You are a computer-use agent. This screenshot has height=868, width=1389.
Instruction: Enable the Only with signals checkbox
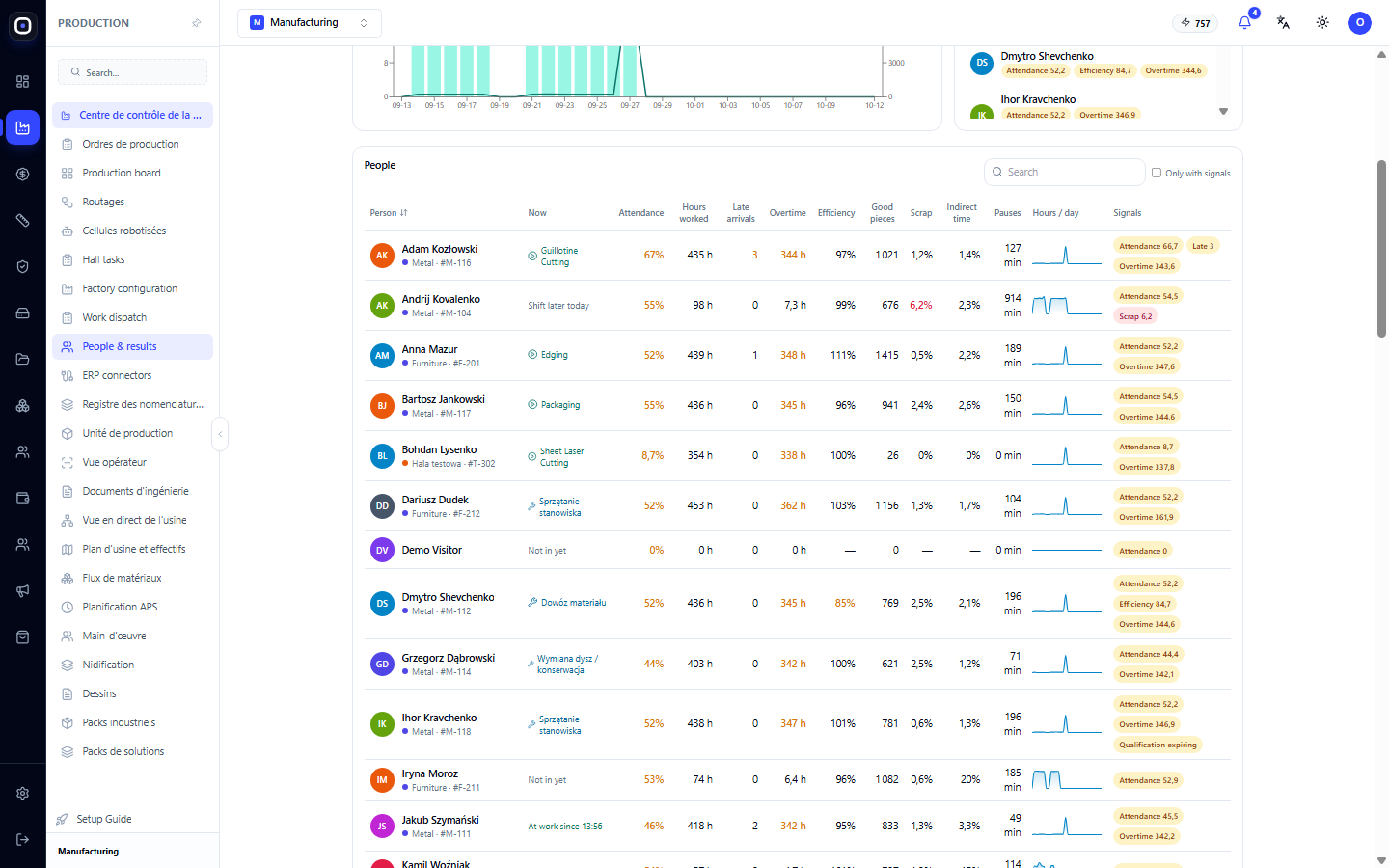pyautogui.click(x=1157, y=173)
